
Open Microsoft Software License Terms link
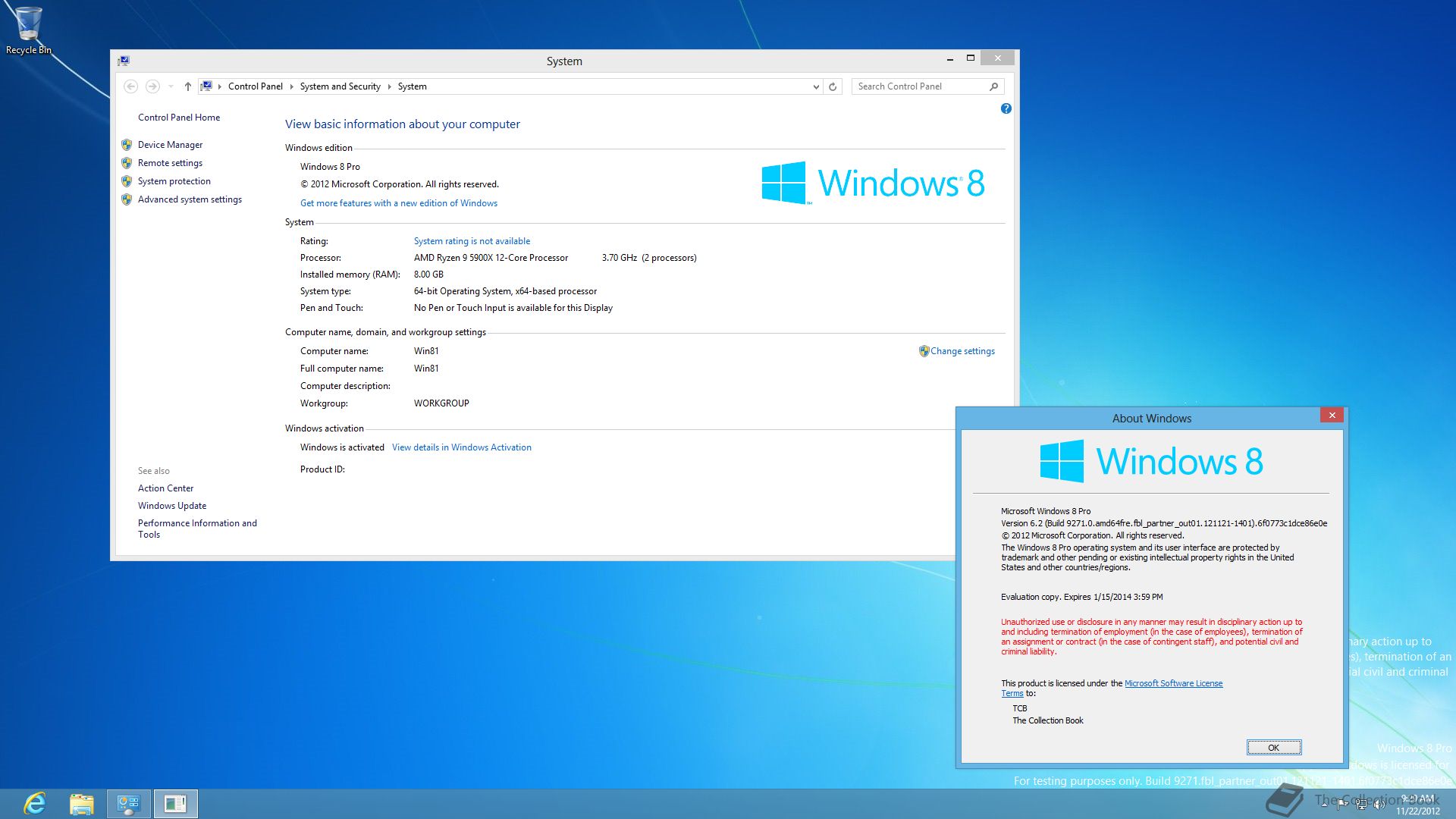[1173, 683]
